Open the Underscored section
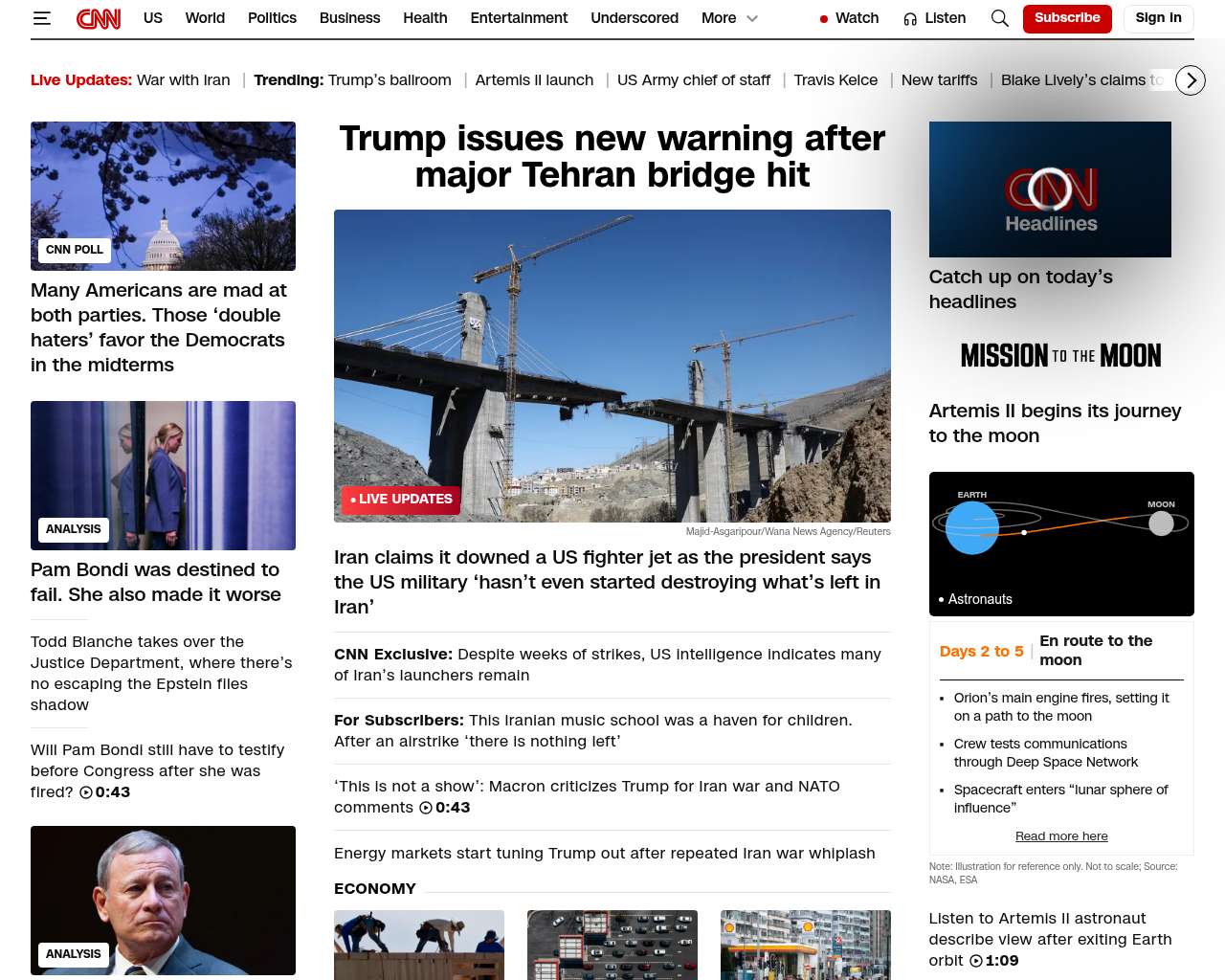Screen dimensions: 1225x980 [634, 18]
